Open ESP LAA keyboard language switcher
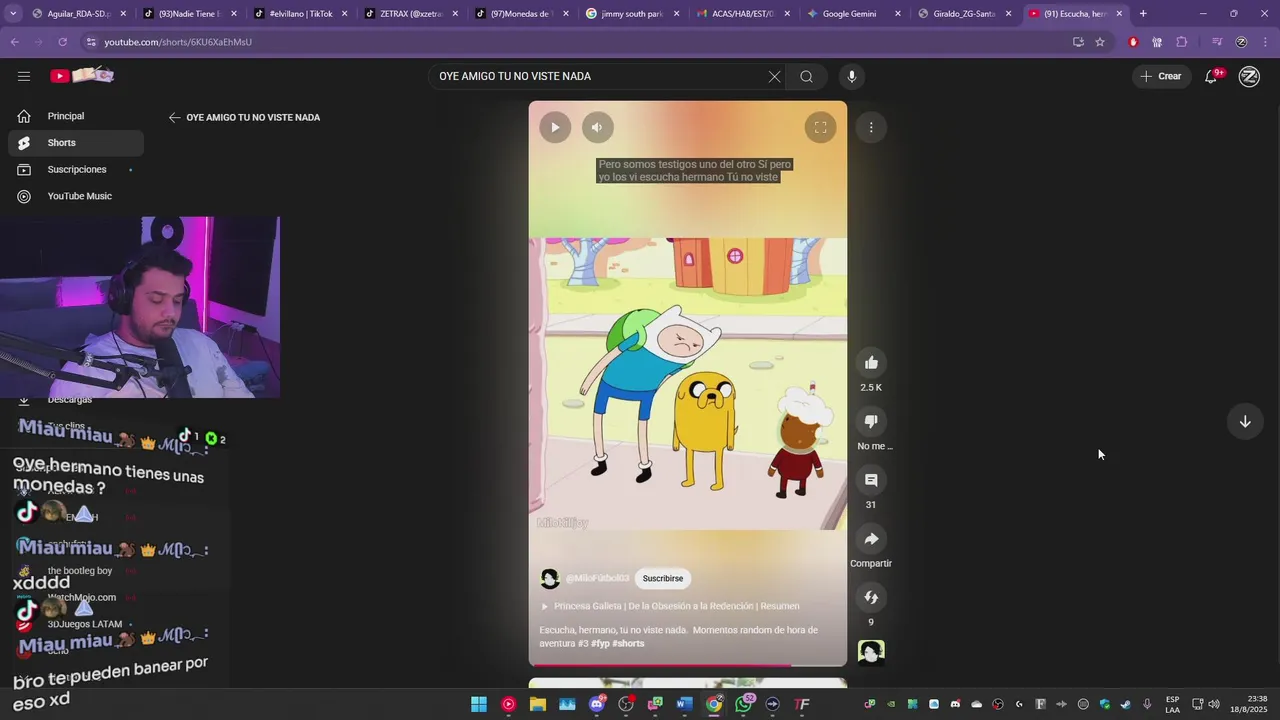The image size is (1280, 720). pyautogui.click(x=1172, y=705)
